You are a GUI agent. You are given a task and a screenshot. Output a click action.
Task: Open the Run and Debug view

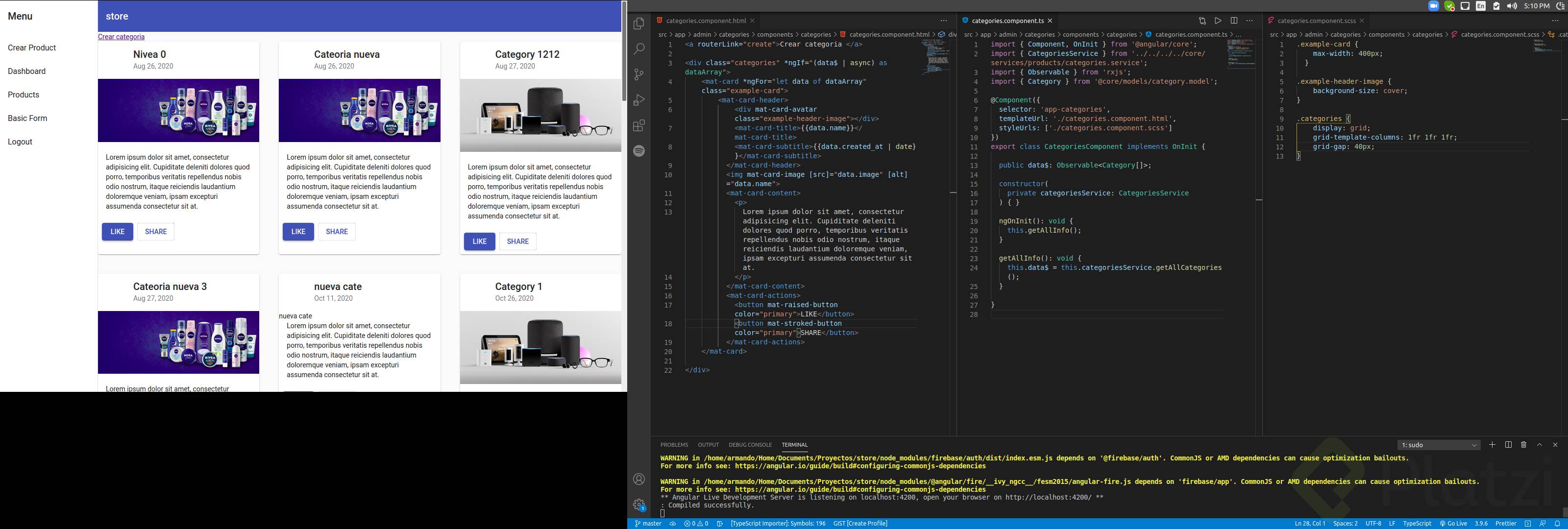click(x=638, y=100)
